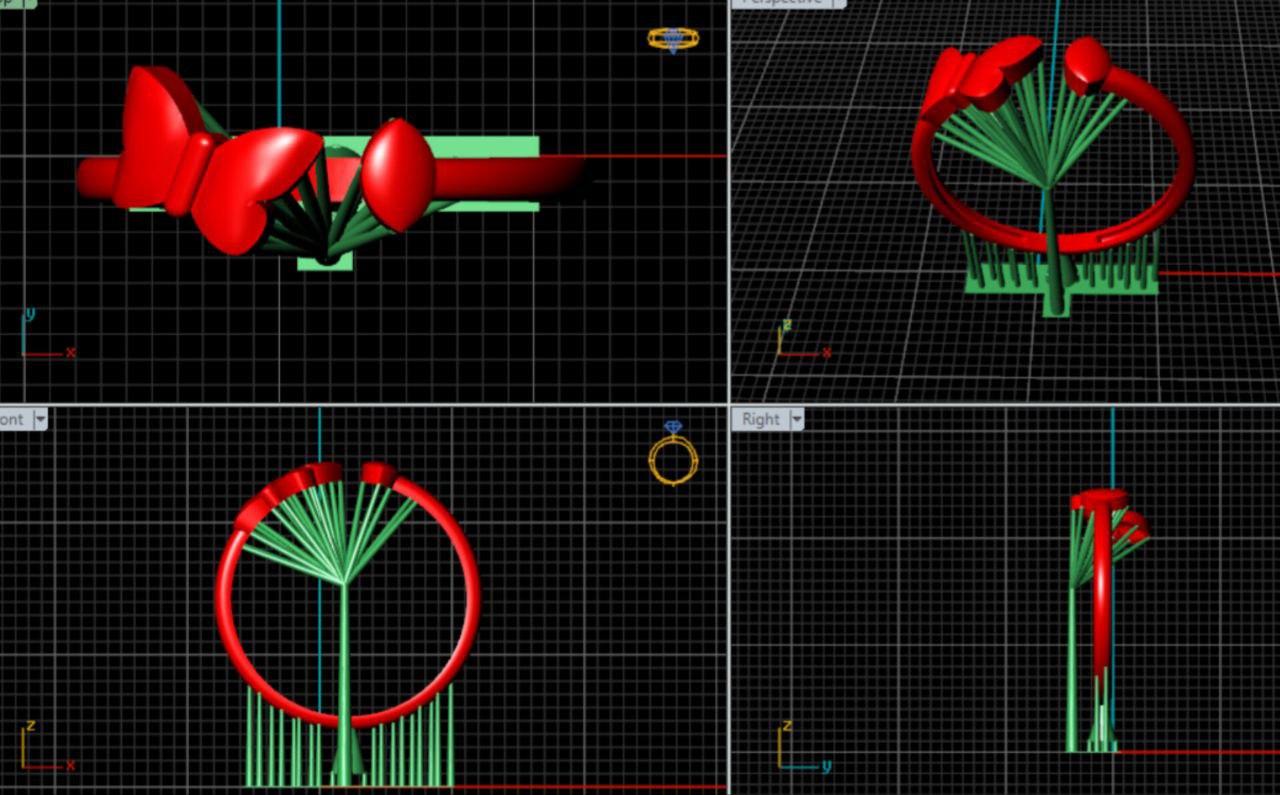Screen dimensions: 1280x795
Task: Open the Right viewport dropdown arrow
Action: pos(797,420)
